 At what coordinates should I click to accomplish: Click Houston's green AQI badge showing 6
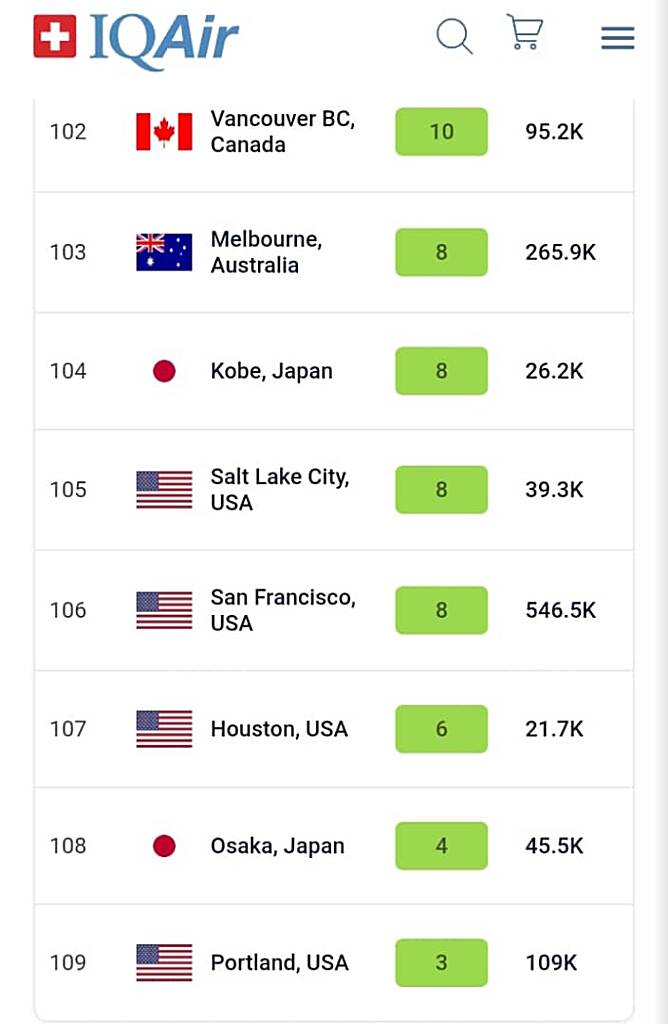[441, 729]
